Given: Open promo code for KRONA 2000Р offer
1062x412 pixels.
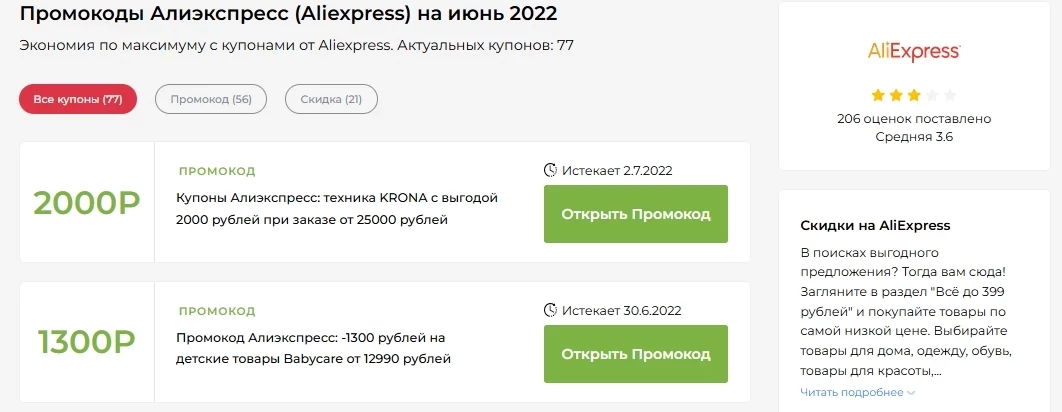Looking at the screenshot, I should (x=636, y=214).
